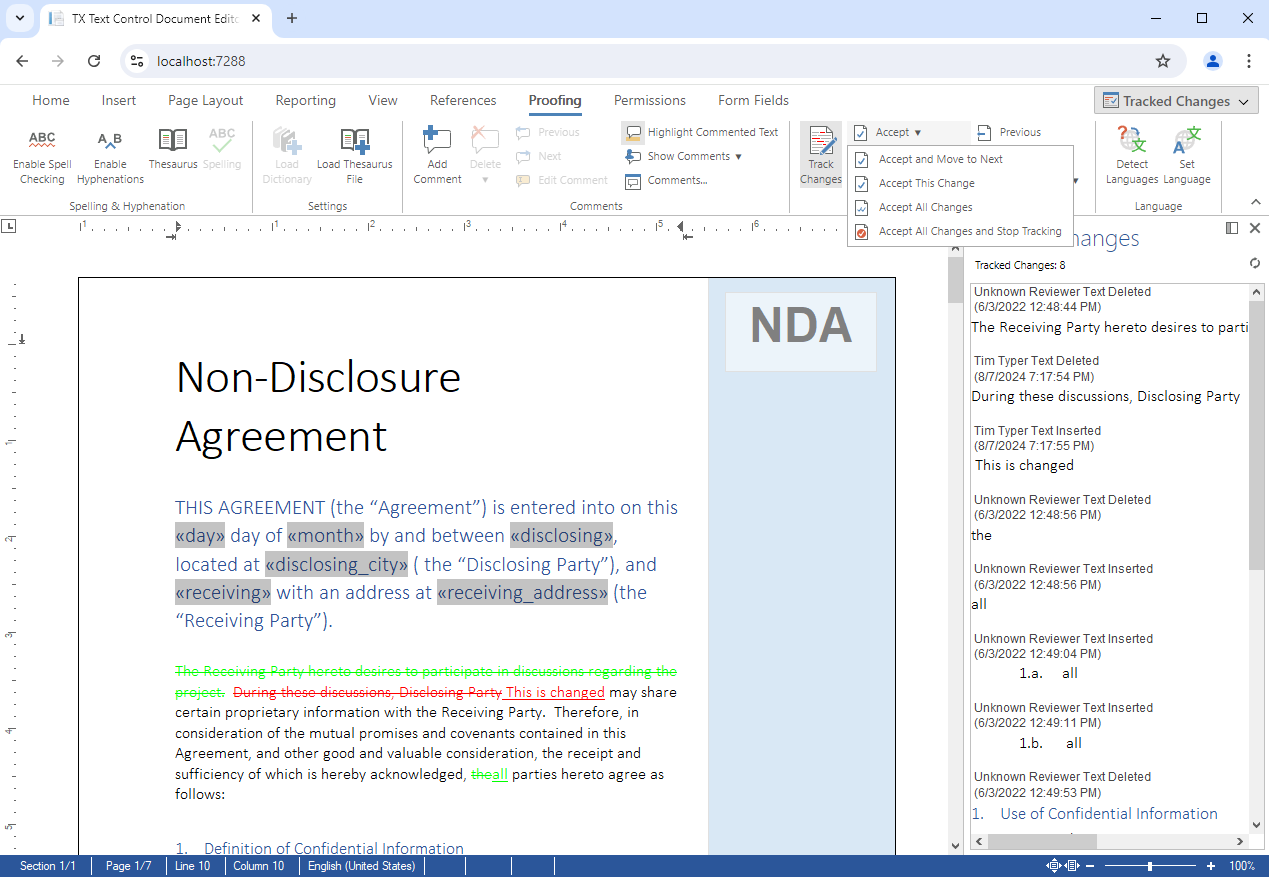1269x877 pixels.
Task: Close the TX Text Control browser tab
Action: 256,19
